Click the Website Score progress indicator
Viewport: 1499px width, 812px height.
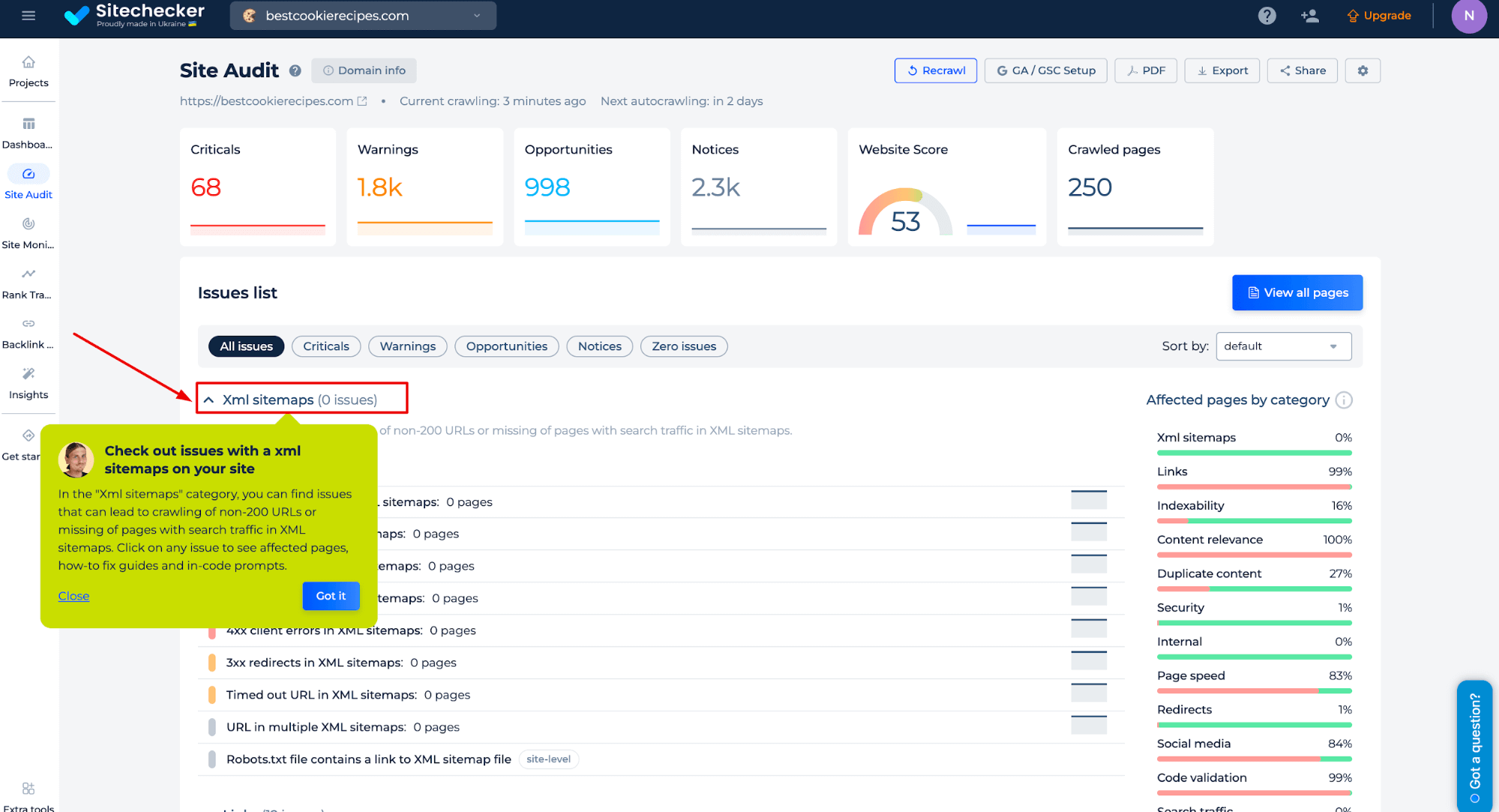[905, 209]
